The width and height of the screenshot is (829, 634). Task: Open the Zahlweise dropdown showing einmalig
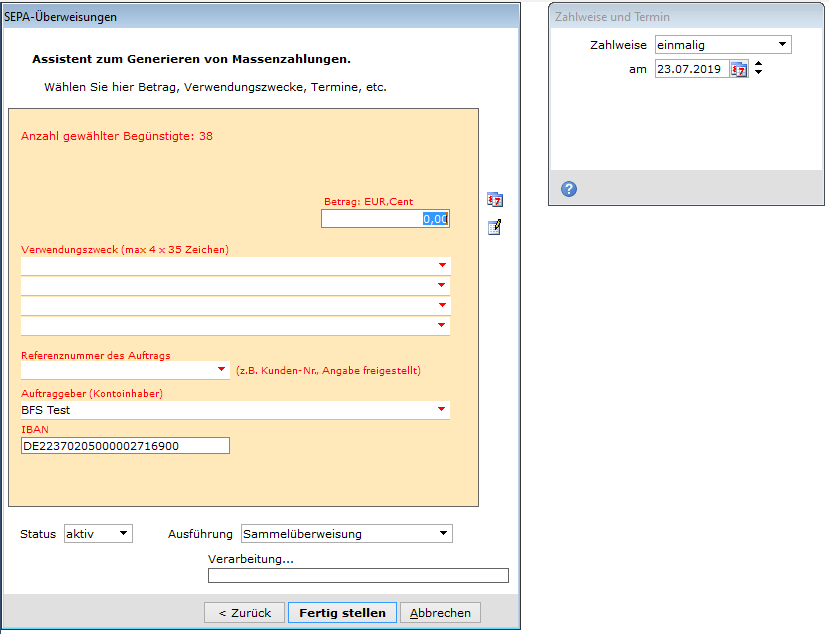click(723, 45)
